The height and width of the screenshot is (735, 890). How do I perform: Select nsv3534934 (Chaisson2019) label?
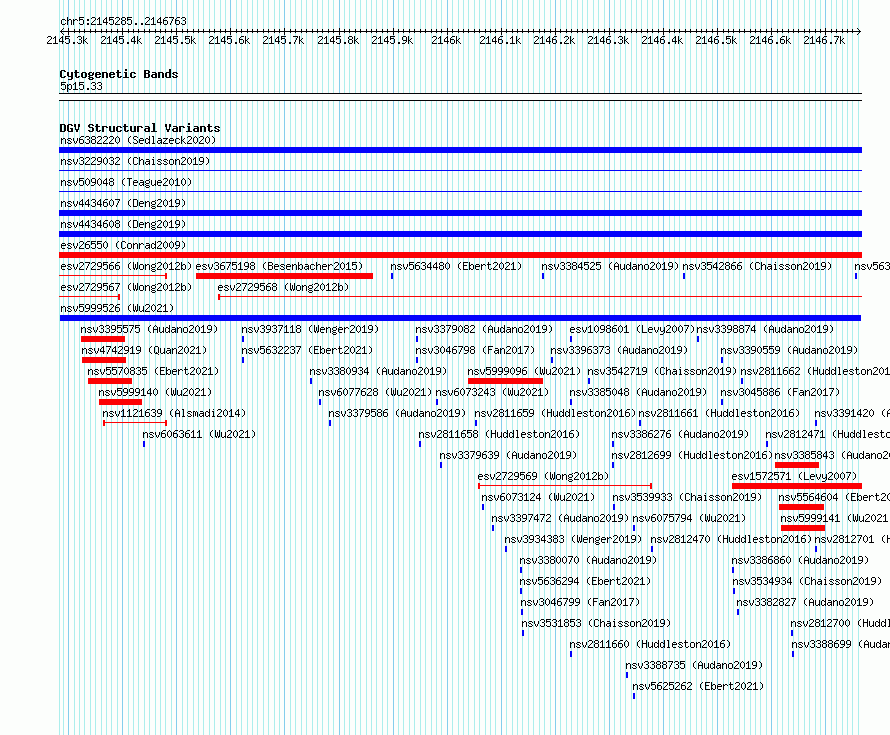coord(808,581)
